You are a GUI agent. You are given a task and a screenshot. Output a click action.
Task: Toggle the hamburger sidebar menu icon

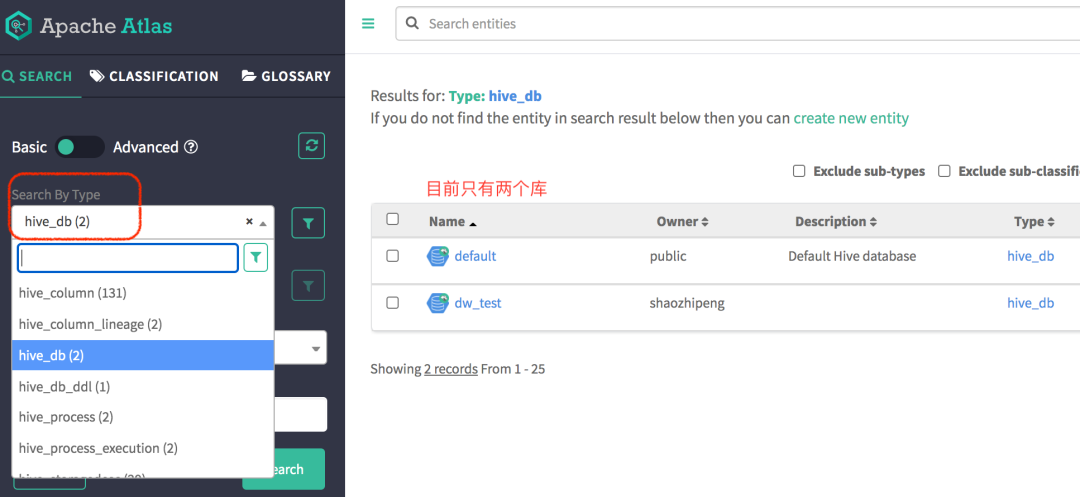(x=368, y=24)
